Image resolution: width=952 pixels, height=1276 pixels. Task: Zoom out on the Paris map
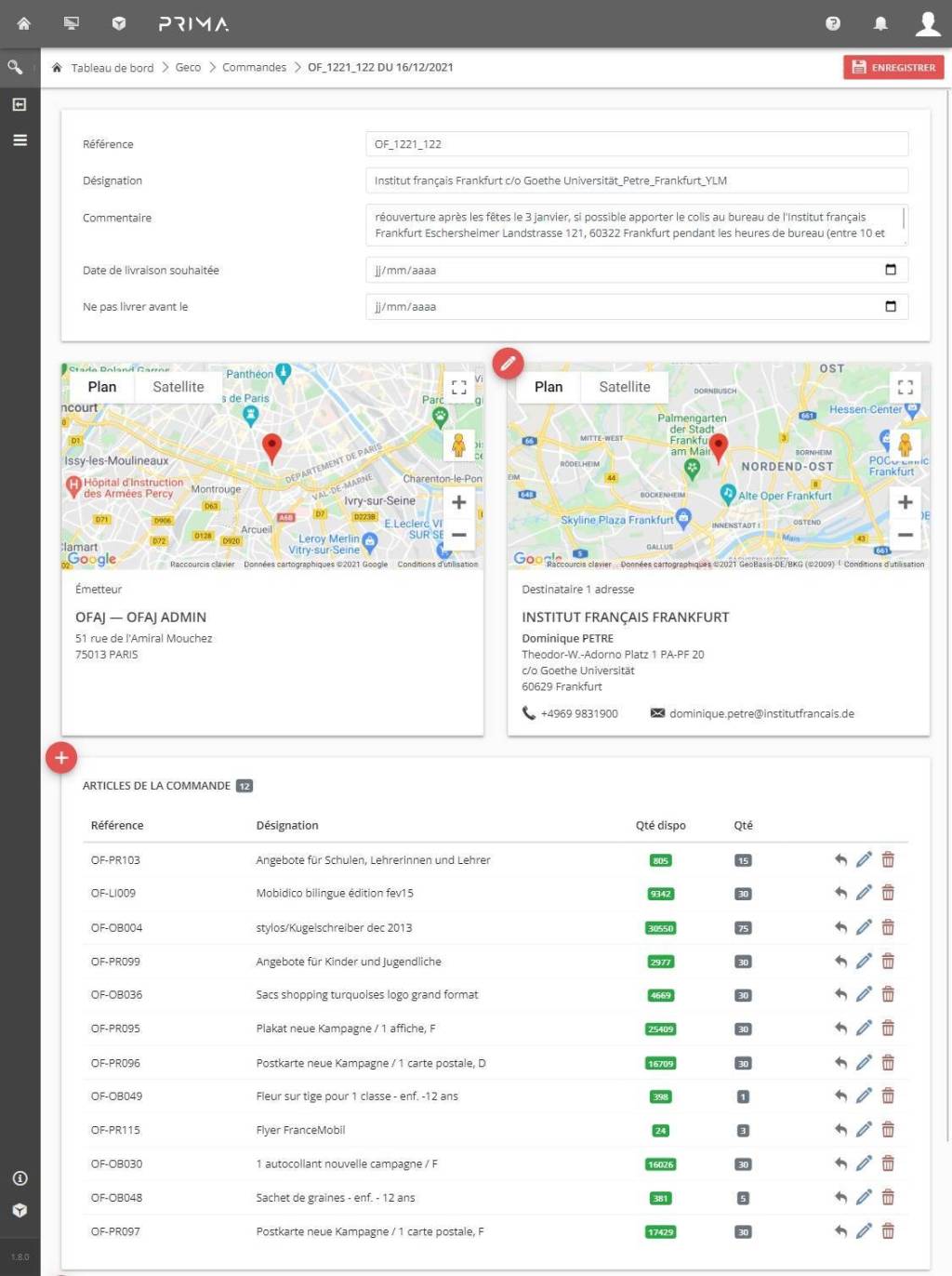point(458,535)
